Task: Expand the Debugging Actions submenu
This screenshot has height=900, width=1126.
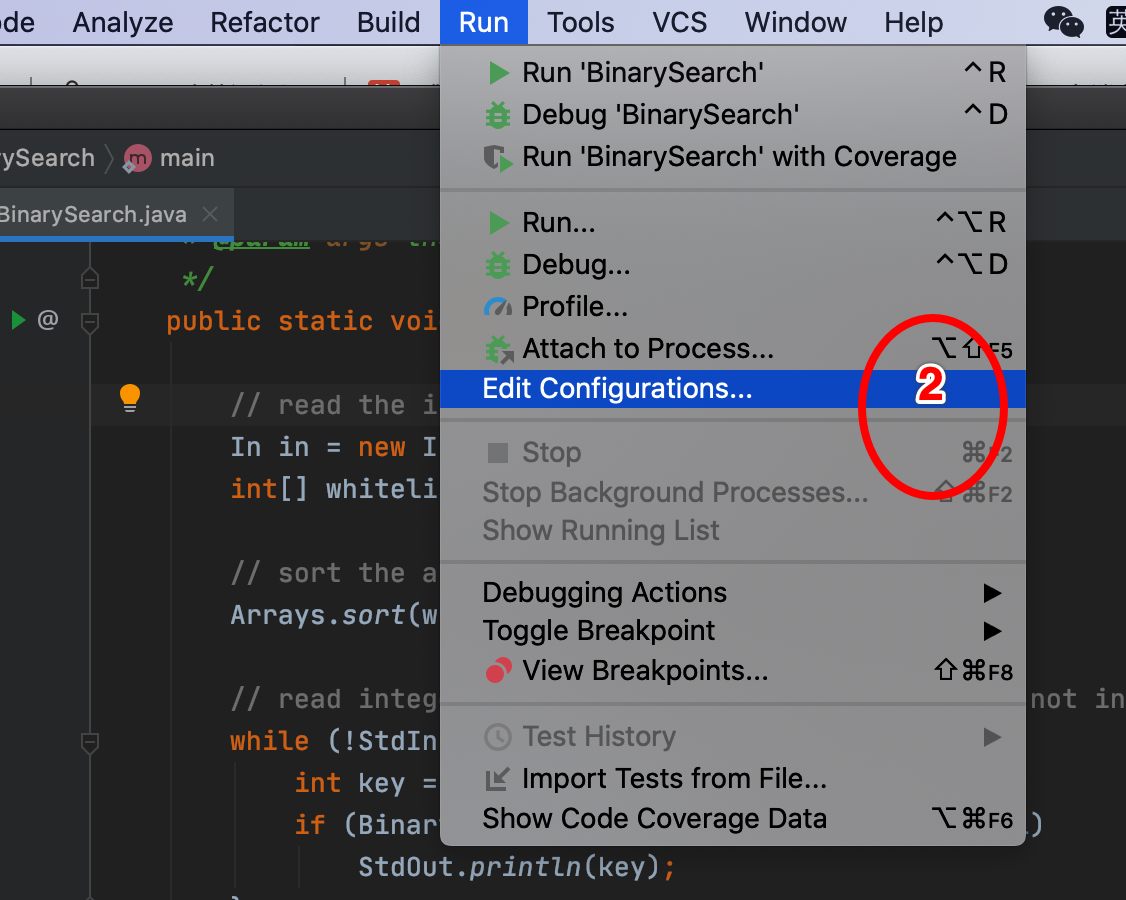Action: (604, 593)
